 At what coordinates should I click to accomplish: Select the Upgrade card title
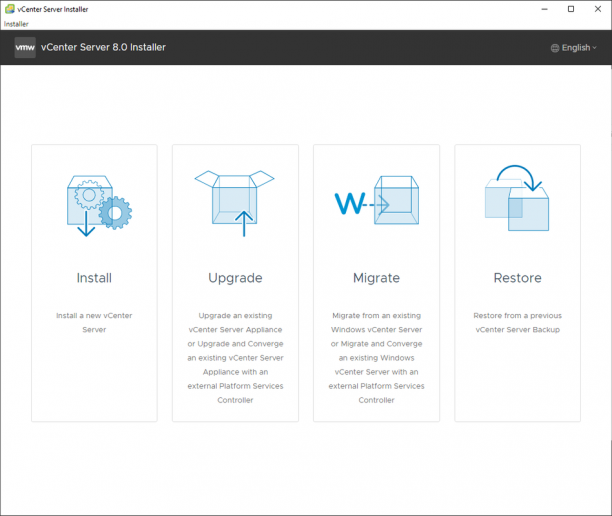click(x=235, y=278)
